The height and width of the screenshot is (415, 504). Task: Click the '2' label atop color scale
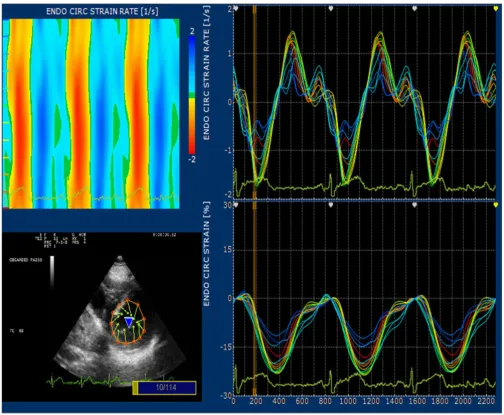[x=192, y=31]
